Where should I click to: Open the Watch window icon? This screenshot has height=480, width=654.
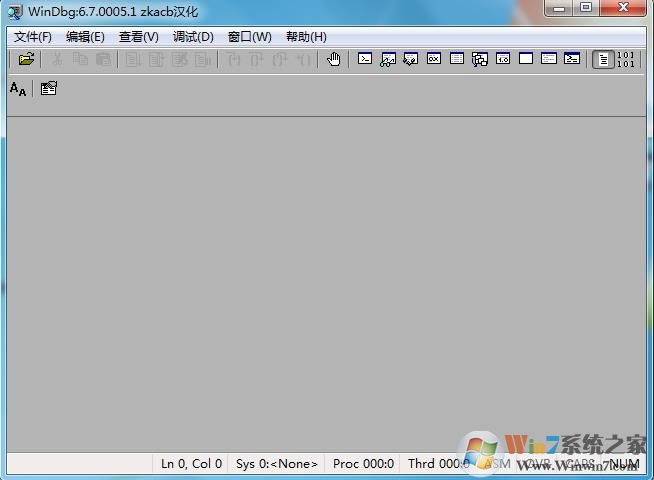click(x=388, y=59)
